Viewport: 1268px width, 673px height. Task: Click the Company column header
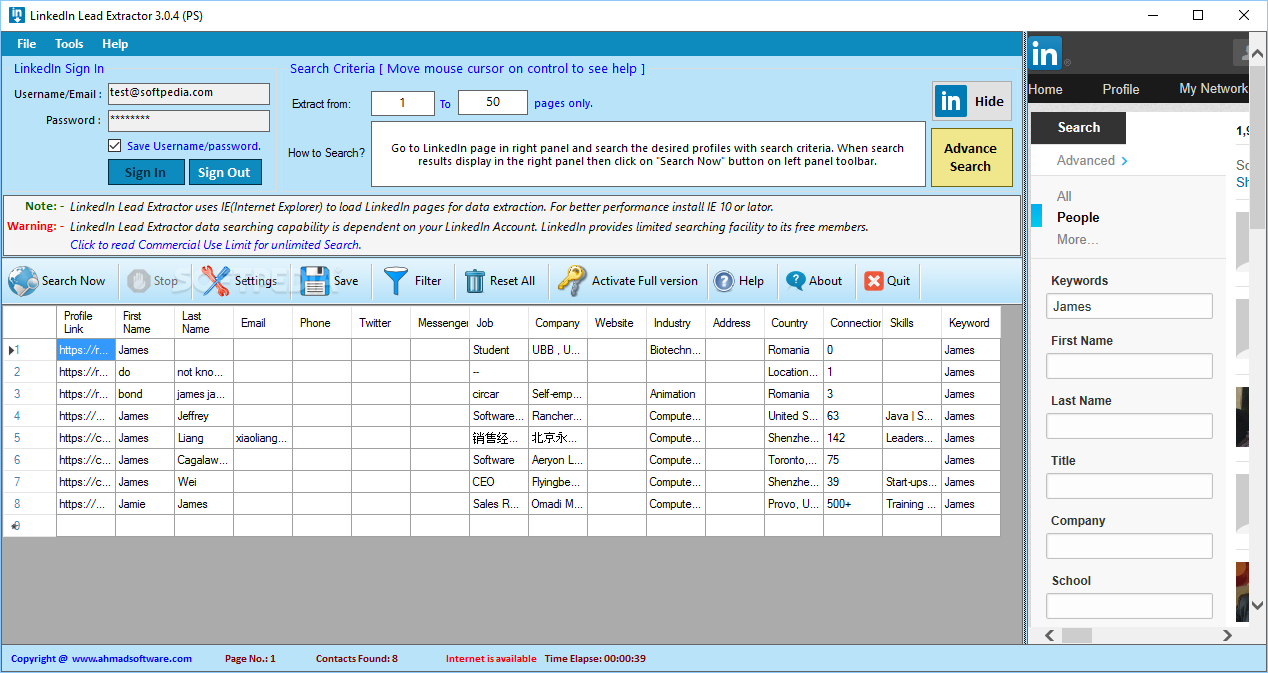point(558,323)
